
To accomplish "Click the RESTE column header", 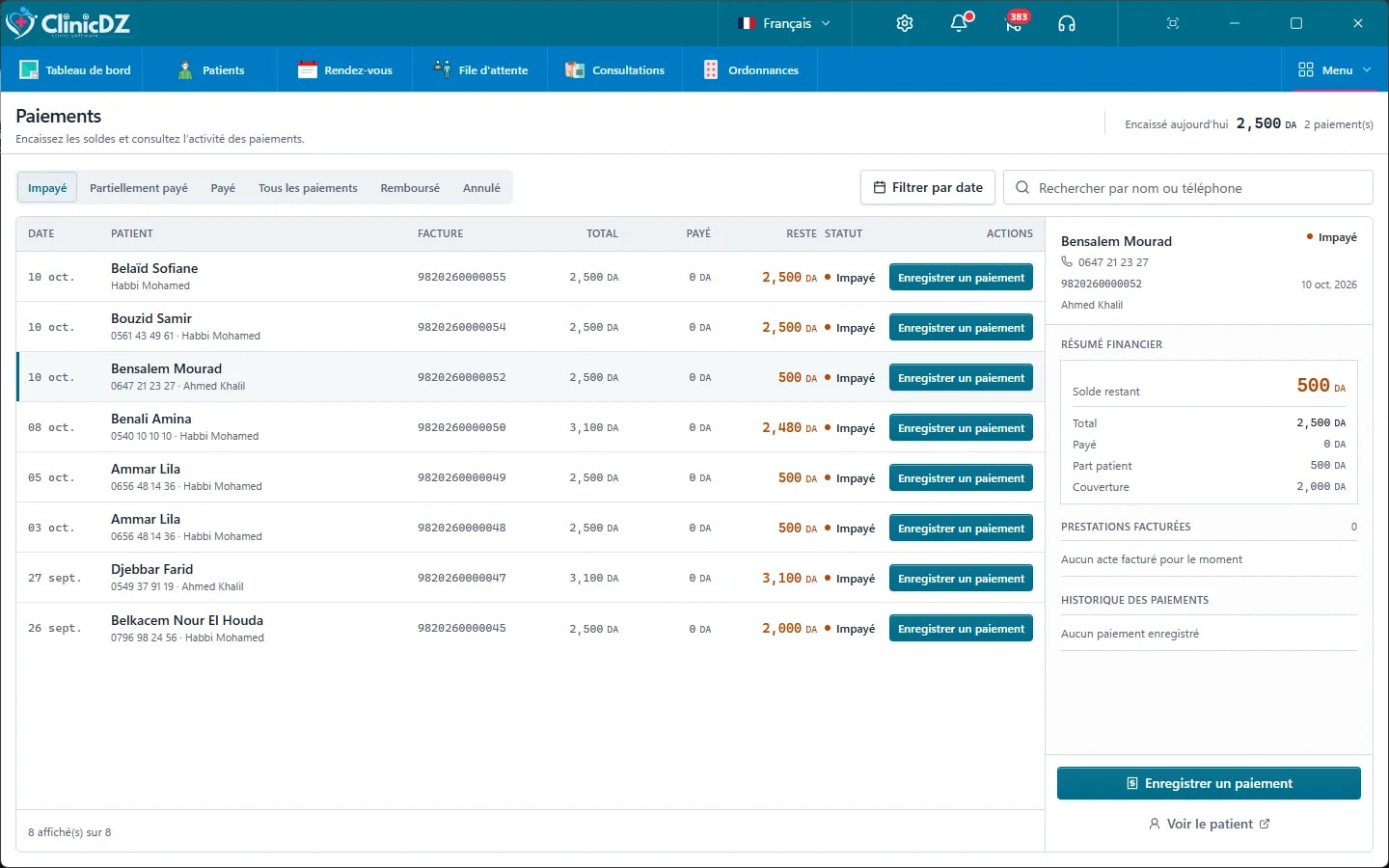I will [801, 233].
